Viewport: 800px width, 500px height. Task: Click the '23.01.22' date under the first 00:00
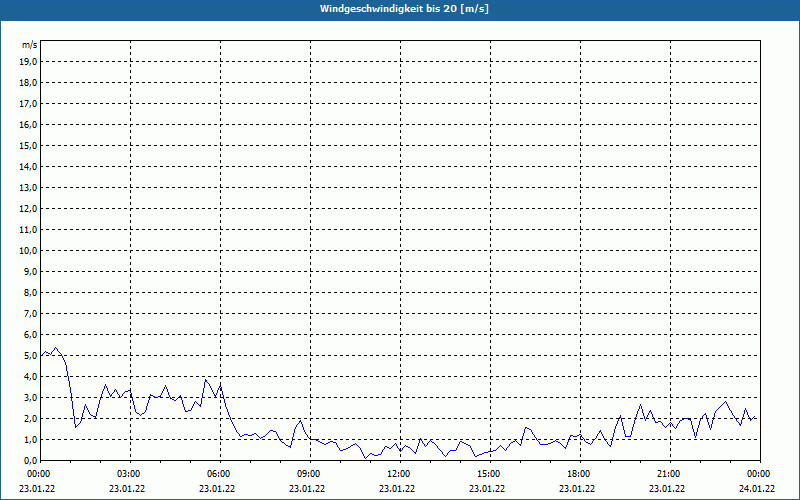37,489
